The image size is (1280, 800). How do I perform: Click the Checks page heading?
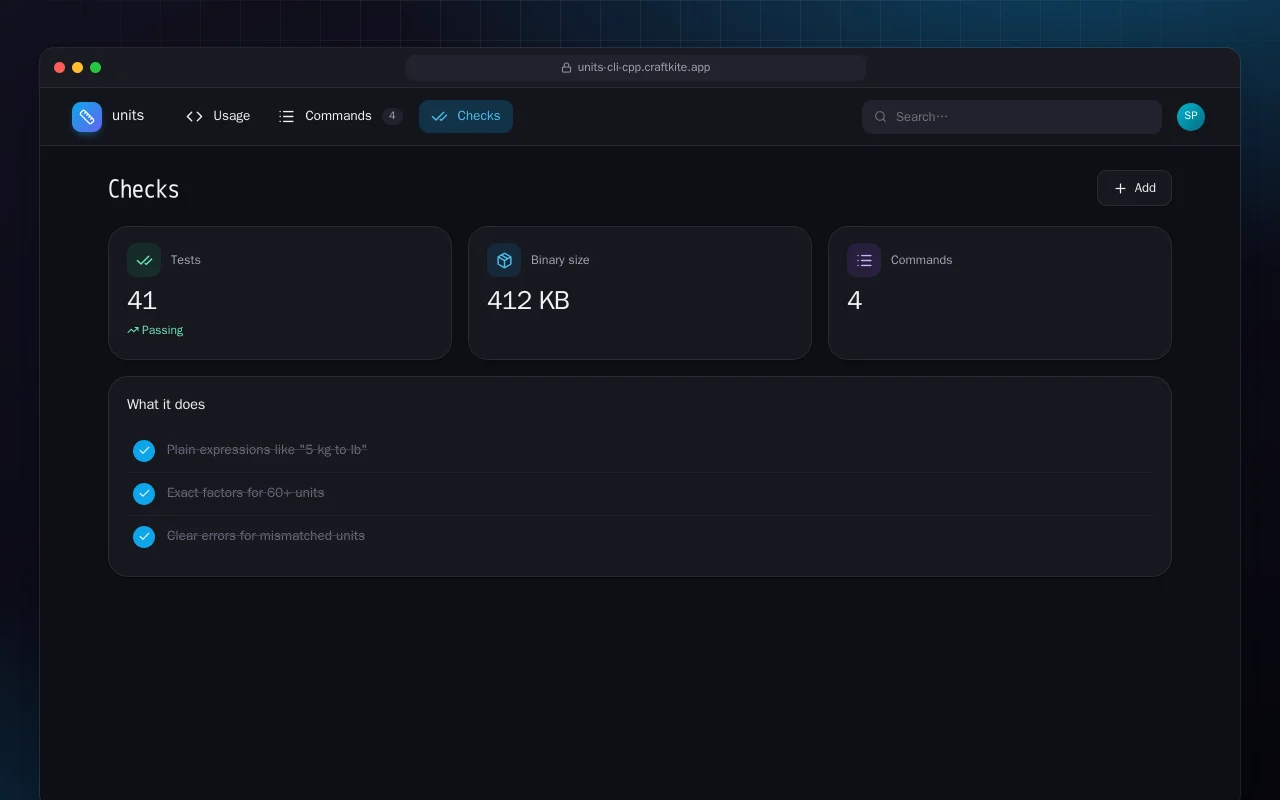point(144,189)
